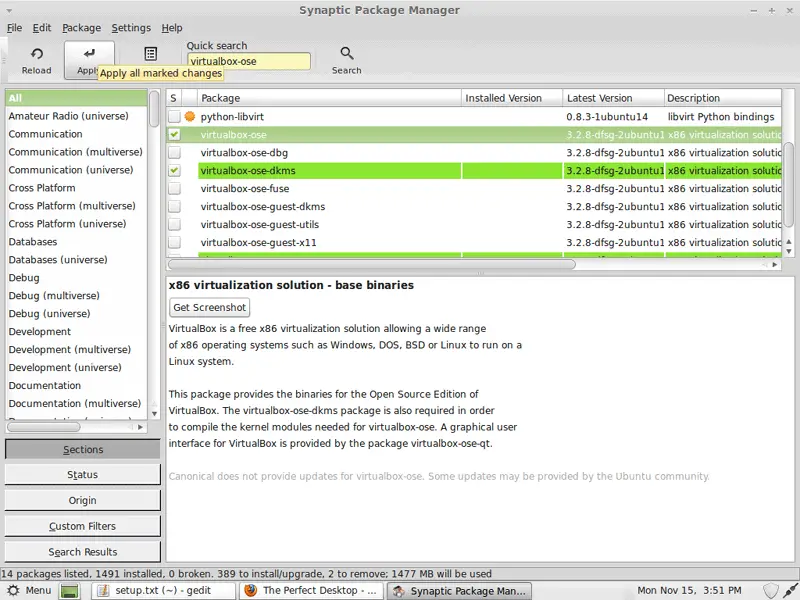Click the package list horizontal scrollbar thumb
800x600 pixels.
point(371,264)
